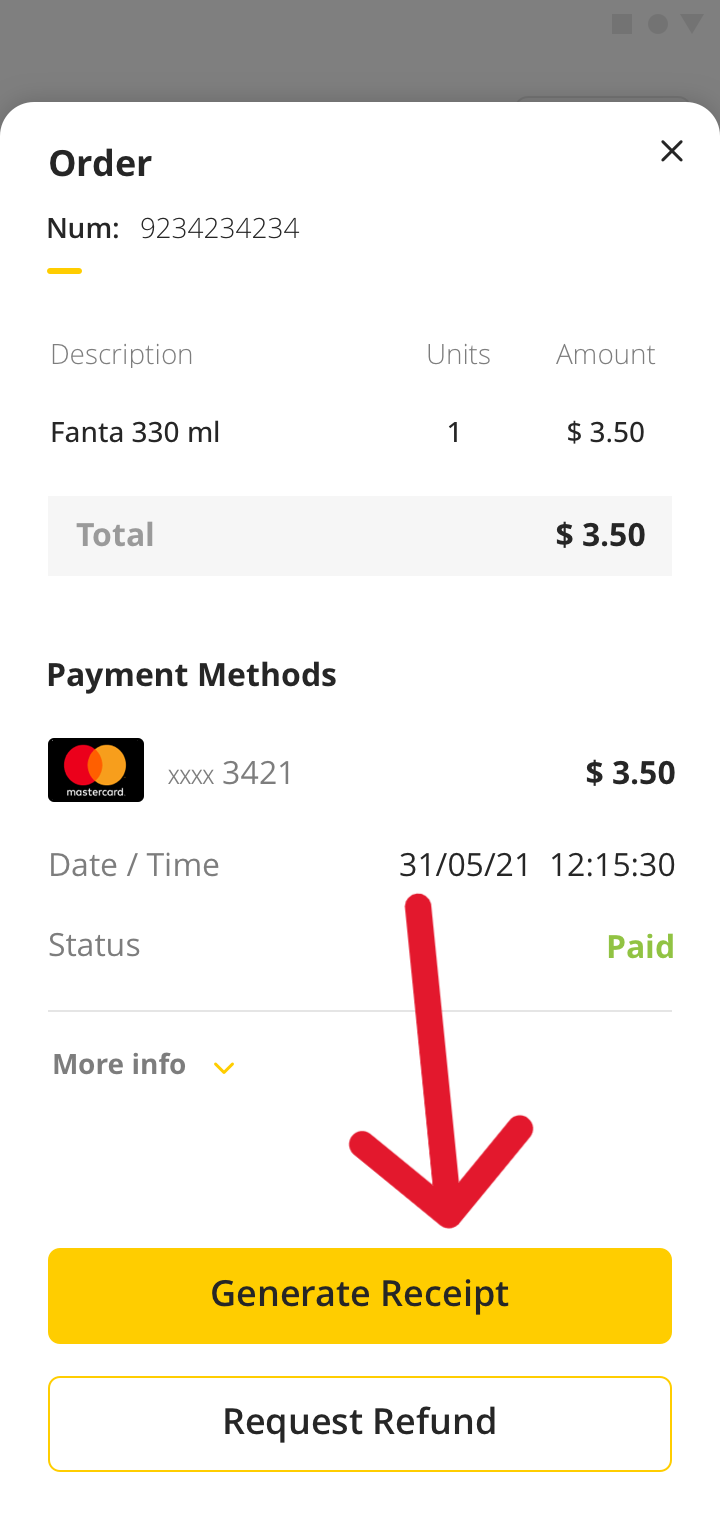Viewport: 720px width, 1520px height.
Task: Tap the status bar square icon
Action: [622, 24]
